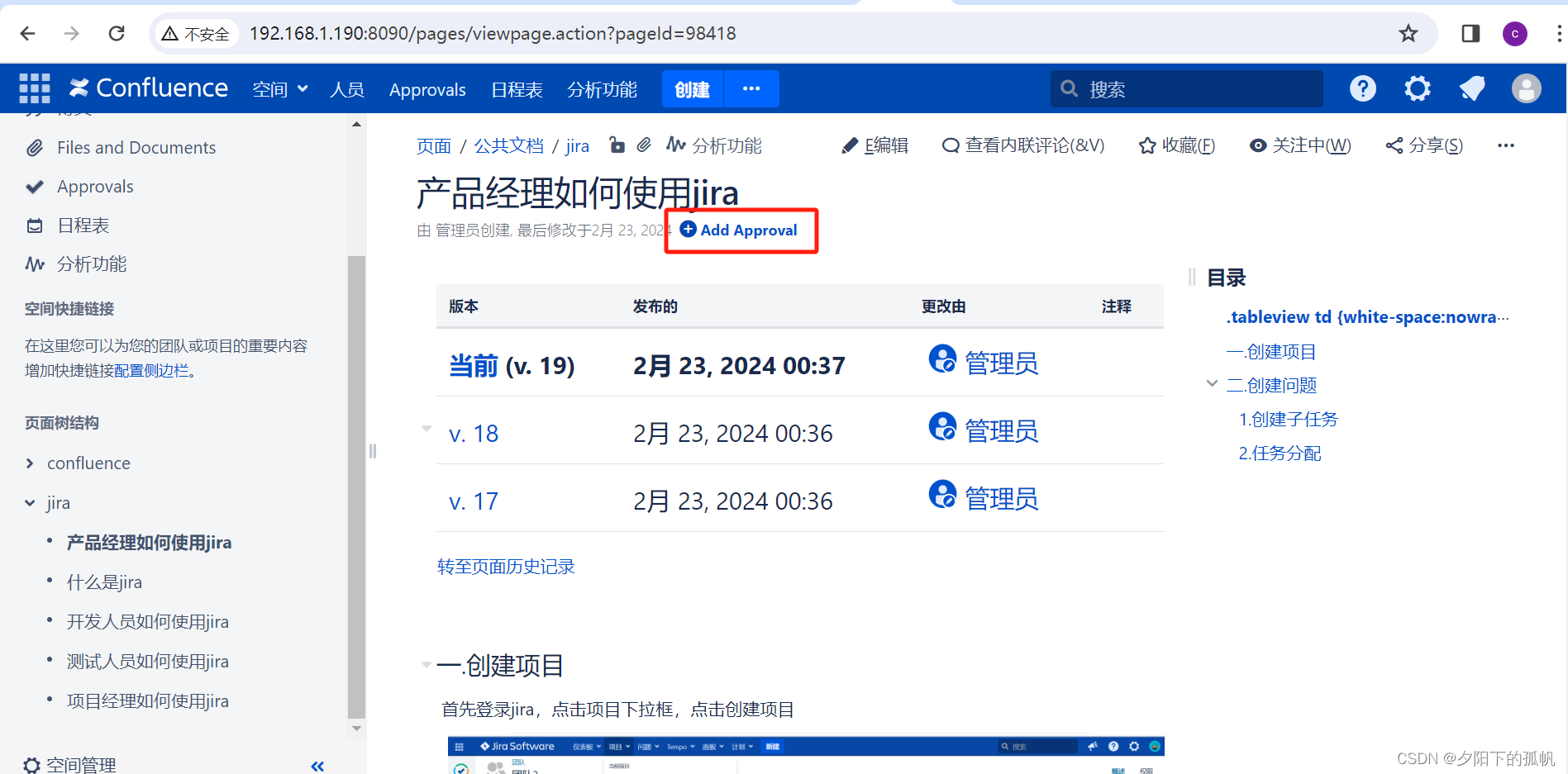Open 测试人员如何使用jira page in tree
The image size is (1568, 774).
pyautogui.click(x=148, y=662)
